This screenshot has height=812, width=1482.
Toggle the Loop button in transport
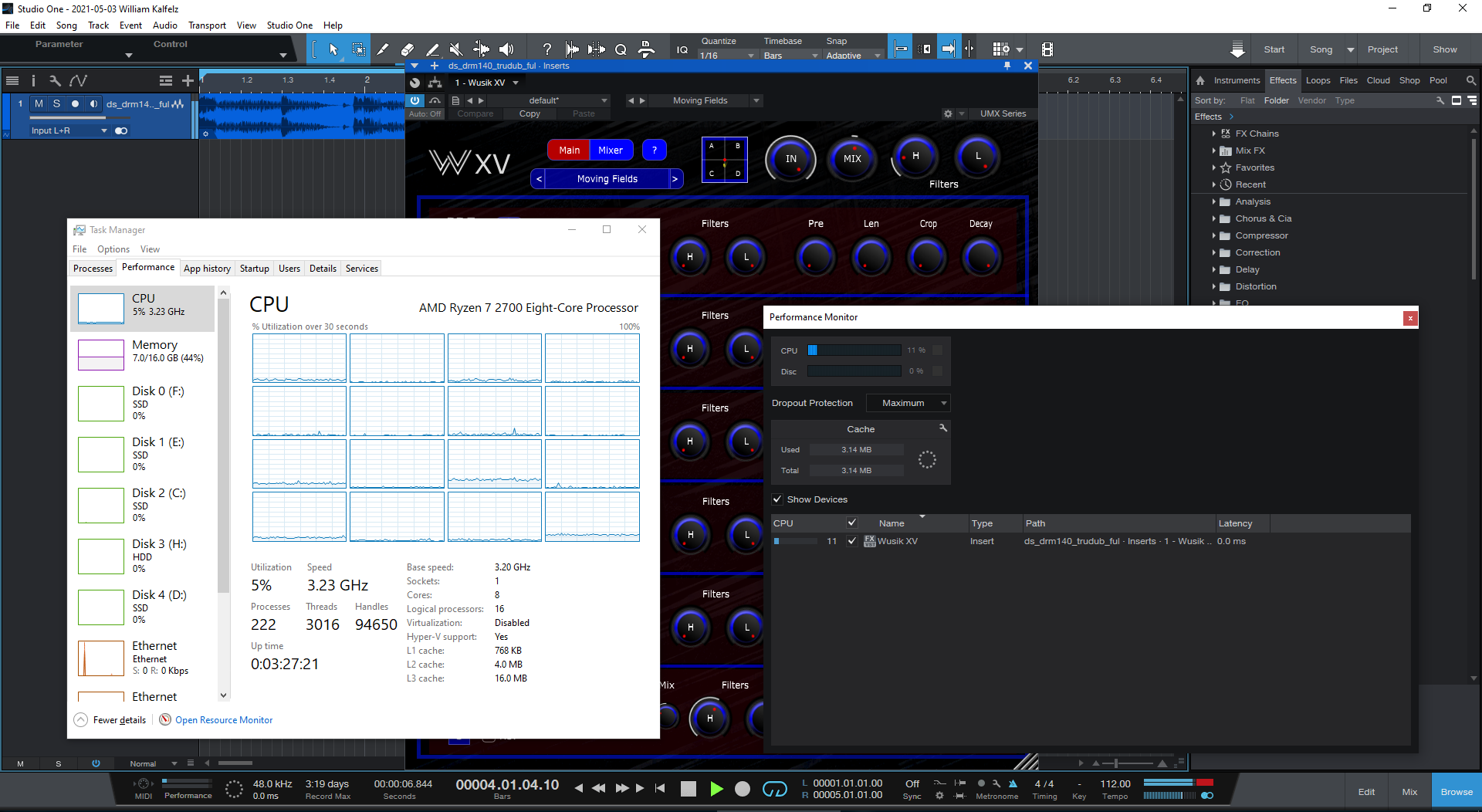(774, 788)
